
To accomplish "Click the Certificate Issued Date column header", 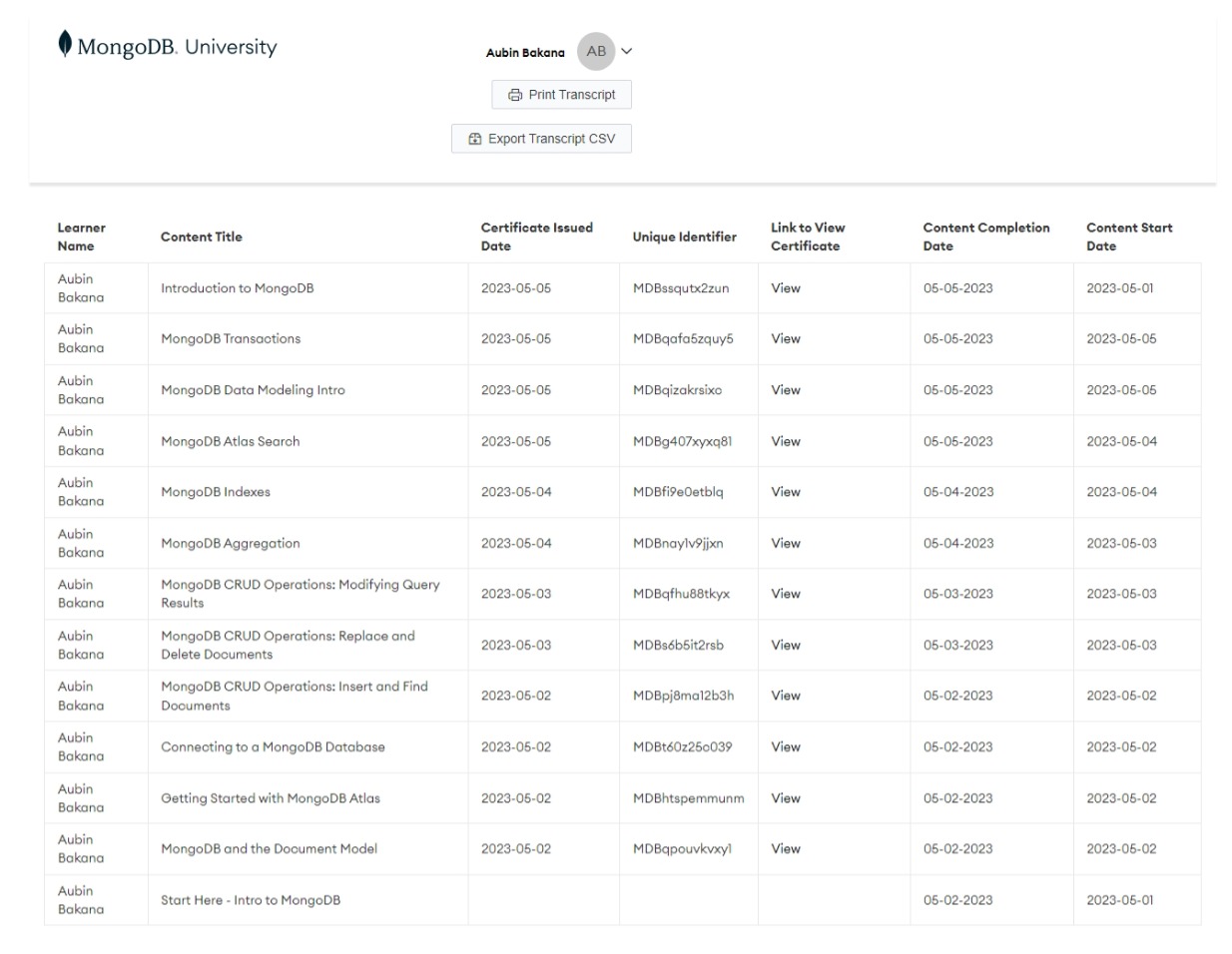I will click(x=536, y=237).
